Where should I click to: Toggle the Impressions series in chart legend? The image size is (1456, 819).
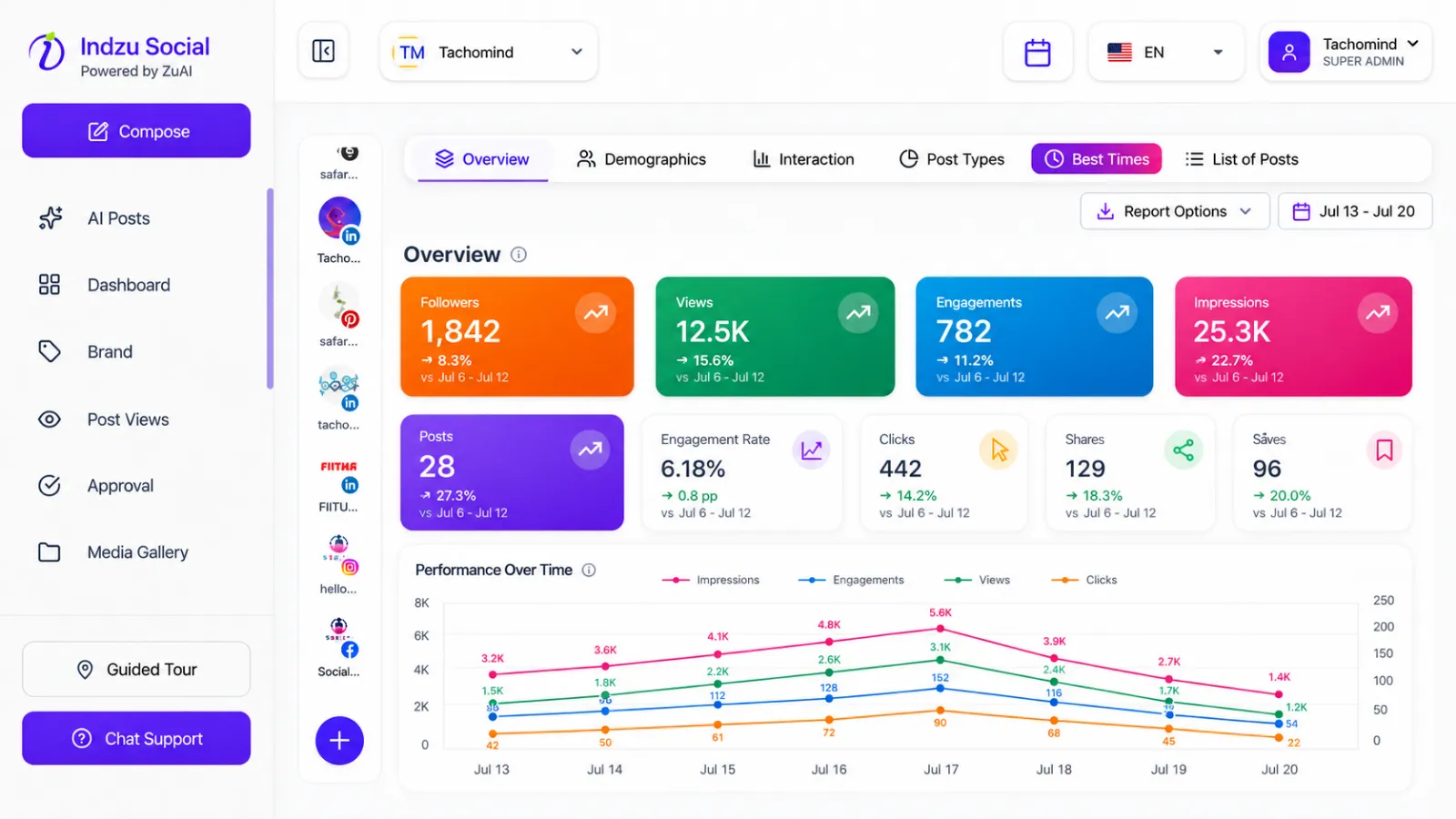[x=711, y=580]
